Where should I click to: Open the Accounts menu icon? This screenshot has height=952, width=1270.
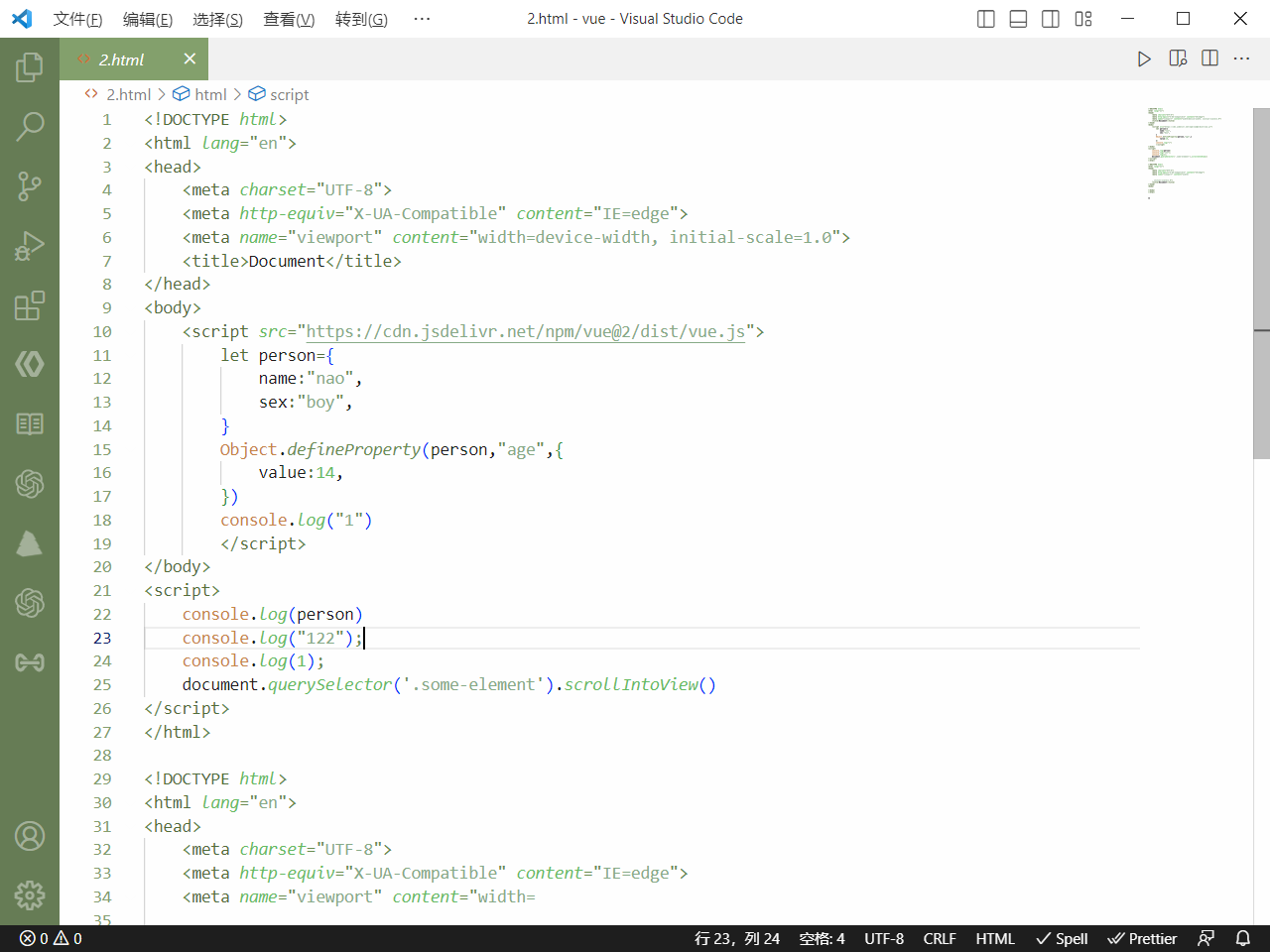tap(30, 836)
